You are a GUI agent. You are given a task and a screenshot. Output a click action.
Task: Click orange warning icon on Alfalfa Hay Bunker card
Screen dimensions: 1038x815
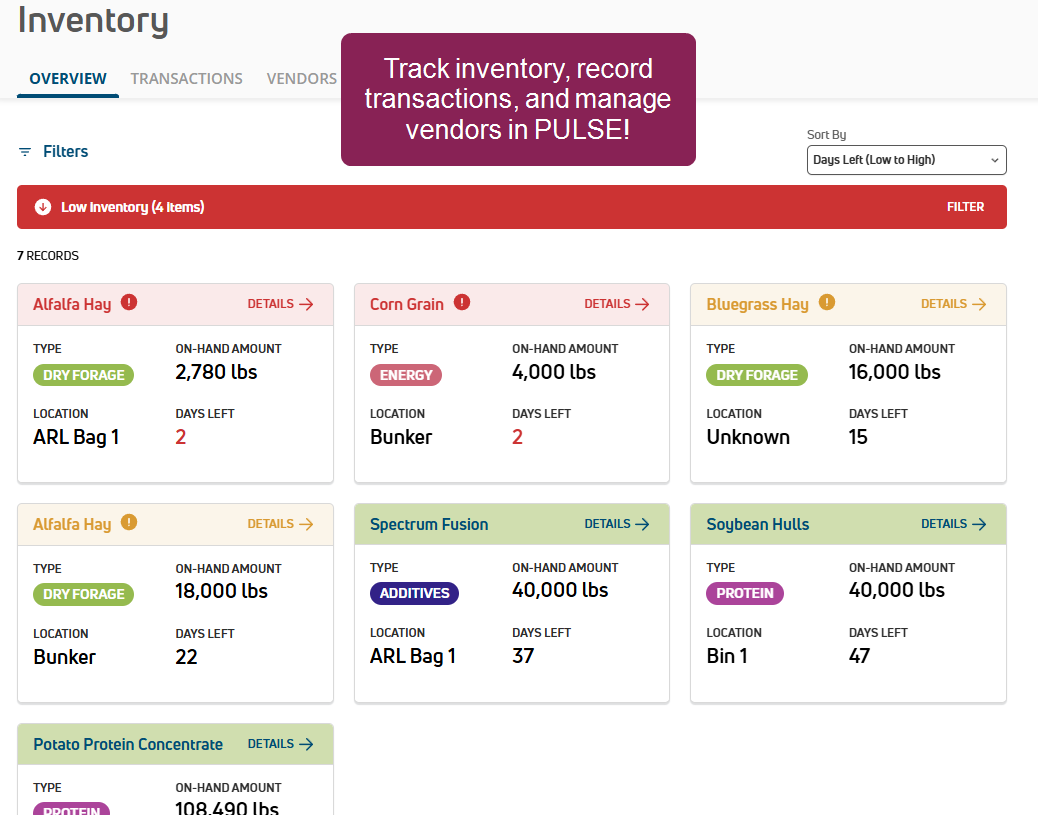[x=129, y=522]
